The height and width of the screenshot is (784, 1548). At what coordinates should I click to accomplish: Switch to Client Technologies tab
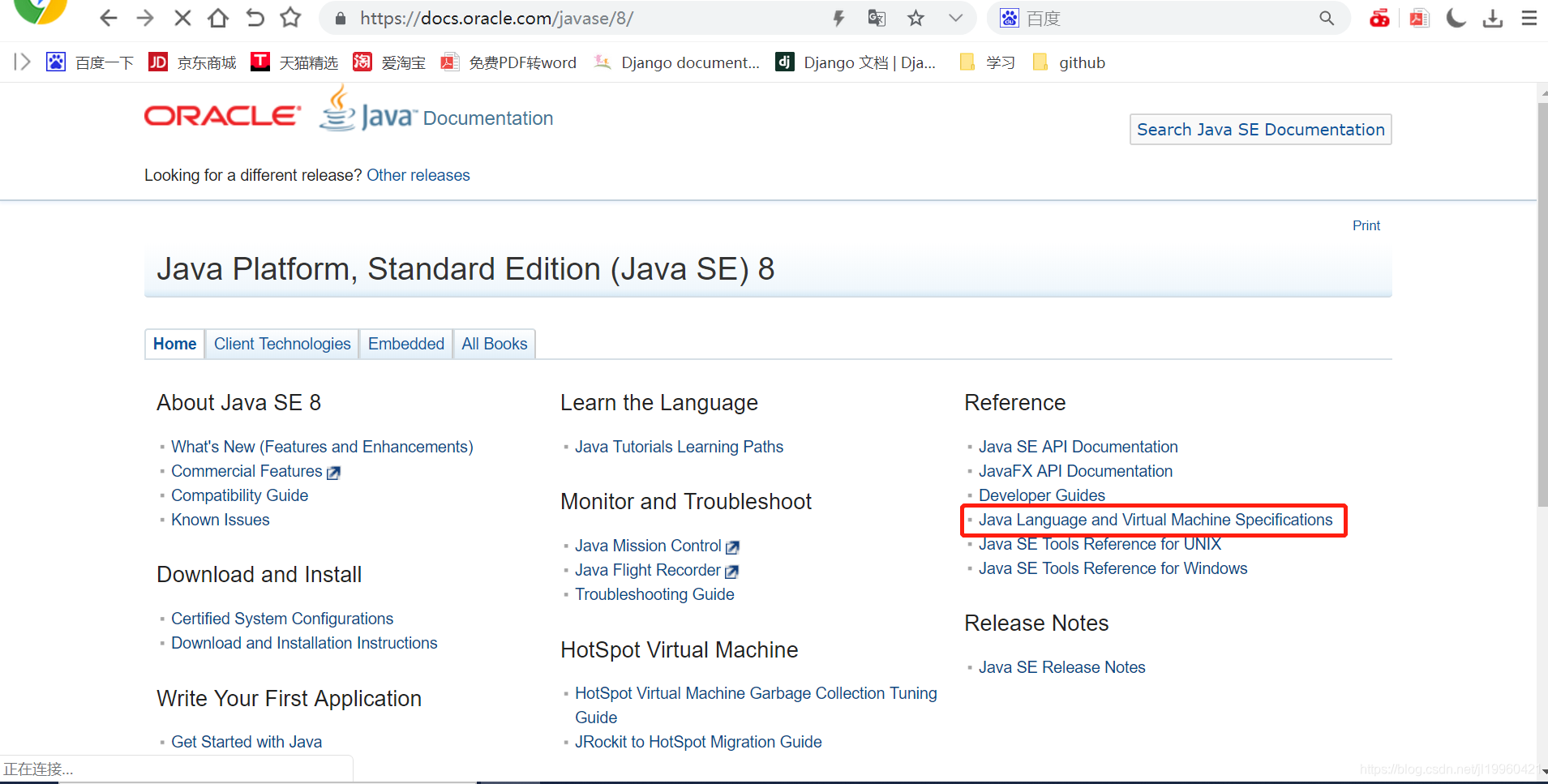click(282, 344)
